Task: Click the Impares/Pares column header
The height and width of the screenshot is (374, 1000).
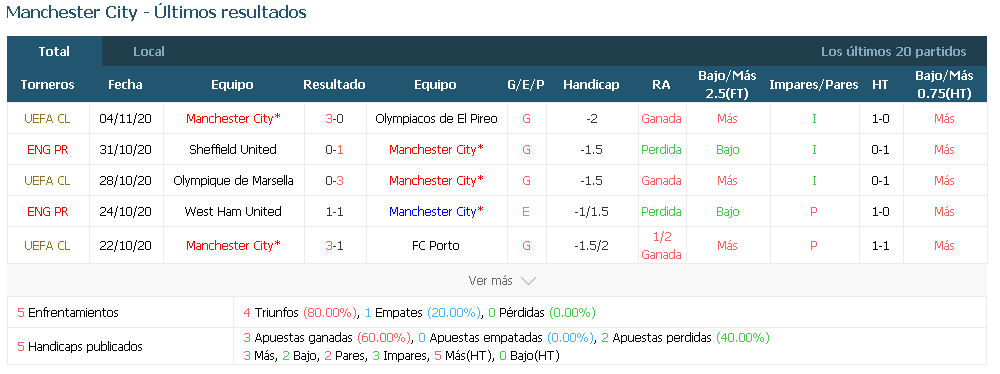Action: 814,85
